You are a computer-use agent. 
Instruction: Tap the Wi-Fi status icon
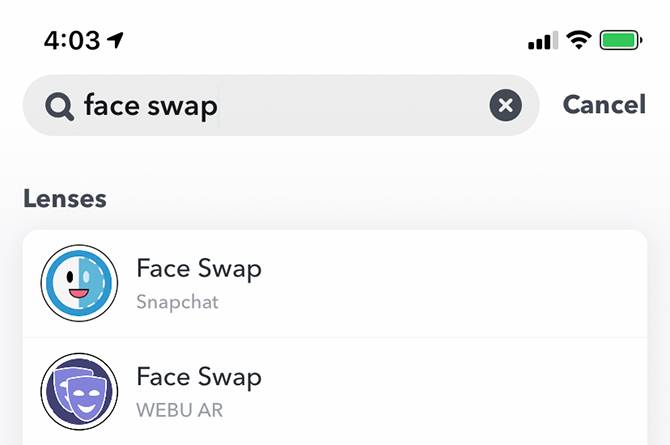(x=578, y=40)
